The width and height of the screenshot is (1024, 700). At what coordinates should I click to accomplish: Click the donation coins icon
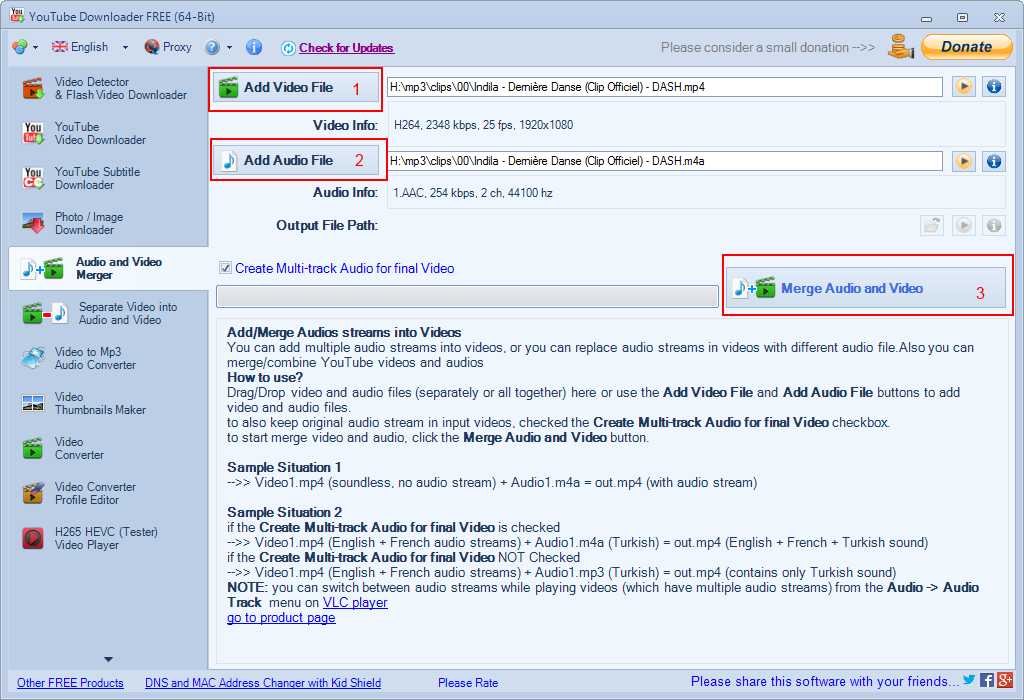901,47
